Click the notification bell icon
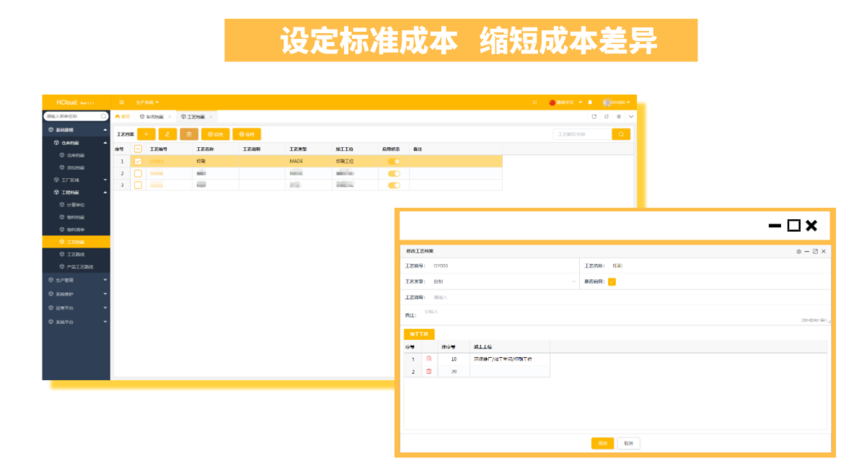859x474 pixels. pyautogui.click(x=590, y=102)
